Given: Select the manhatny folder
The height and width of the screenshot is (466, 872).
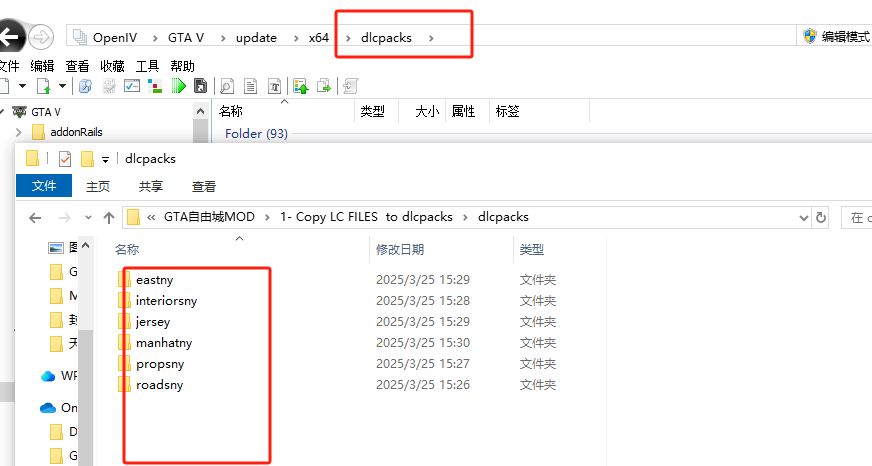Looking at the screenshot, I should coord(164,343).
